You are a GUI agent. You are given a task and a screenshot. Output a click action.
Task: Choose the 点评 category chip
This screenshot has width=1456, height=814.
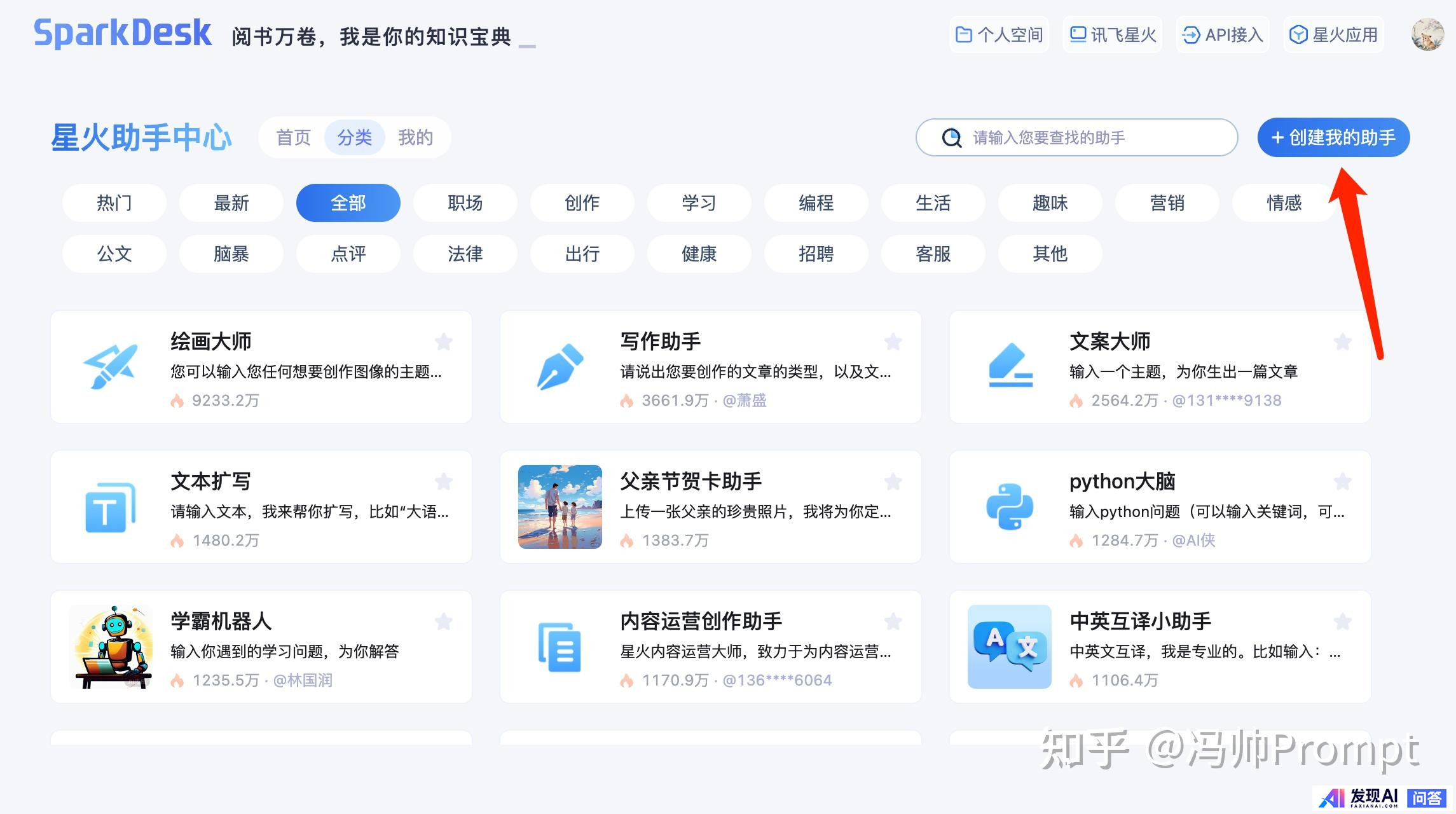pyautogui.click(x=348, y=254)
